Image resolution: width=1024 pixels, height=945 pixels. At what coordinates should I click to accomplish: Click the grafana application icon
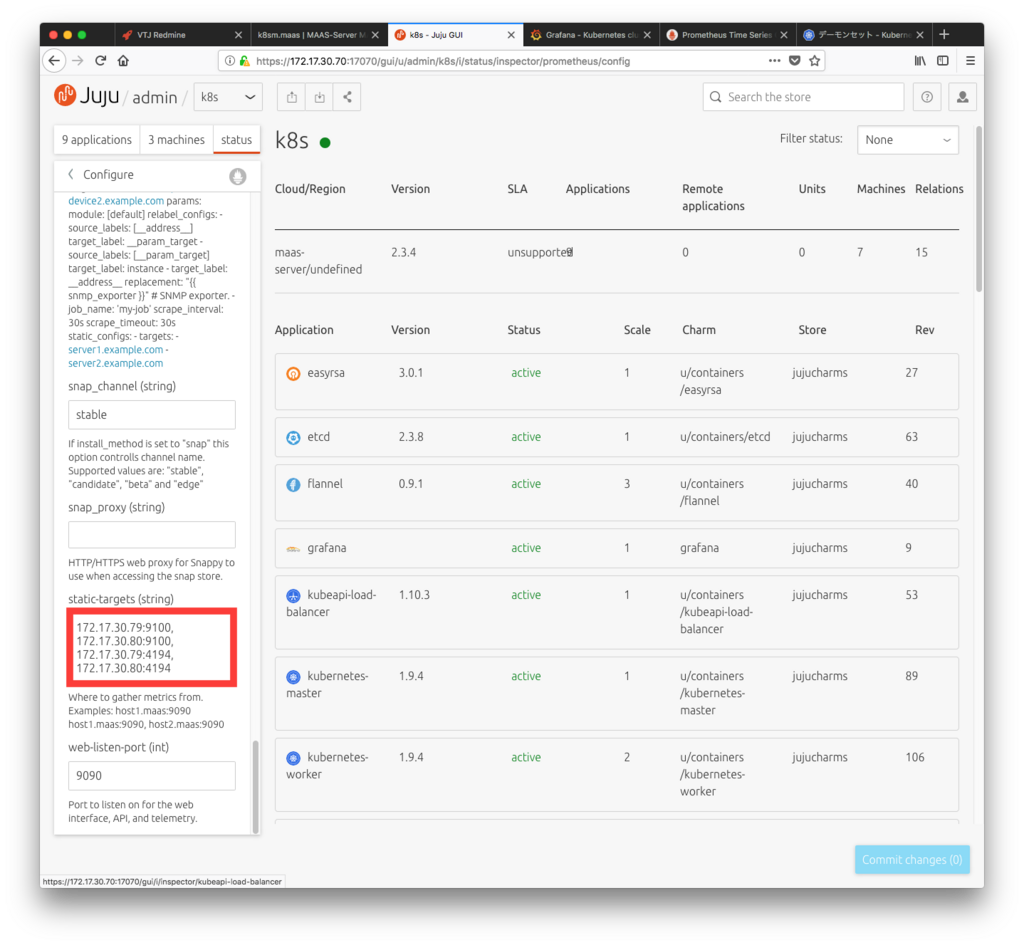pyautogui.click(x=293, y=549)
